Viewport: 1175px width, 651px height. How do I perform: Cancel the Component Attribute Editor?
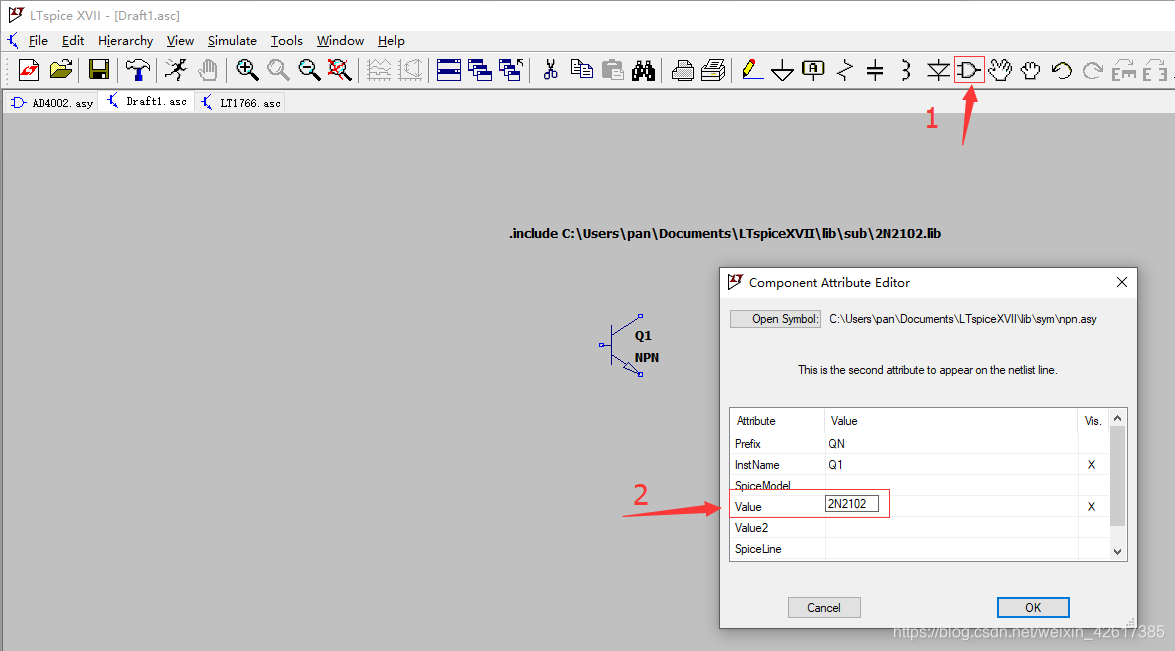(824, 608)
